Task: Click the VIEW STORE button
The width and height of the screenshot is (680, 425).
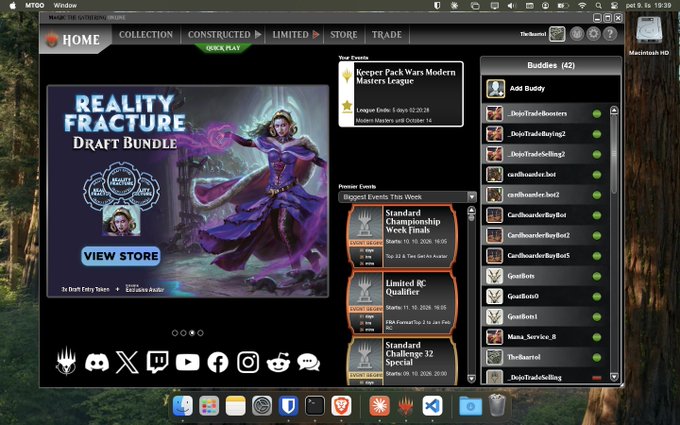Action: (x=121, y=256)
